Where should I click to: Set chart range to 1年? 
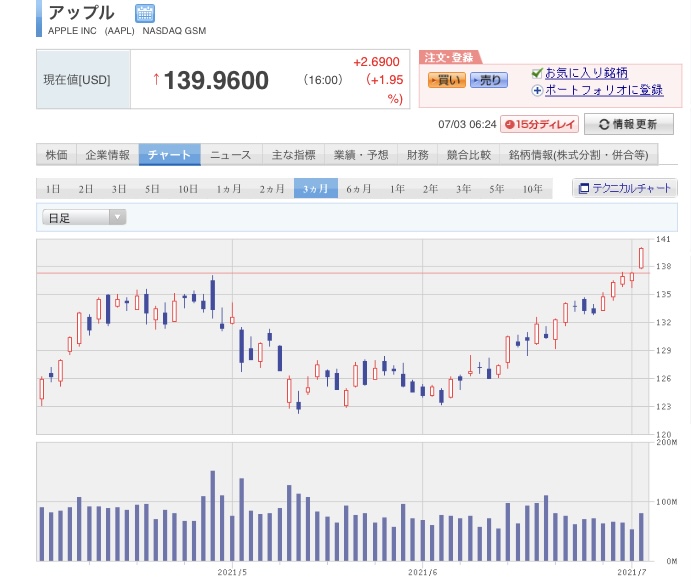[x=397, y=189]
